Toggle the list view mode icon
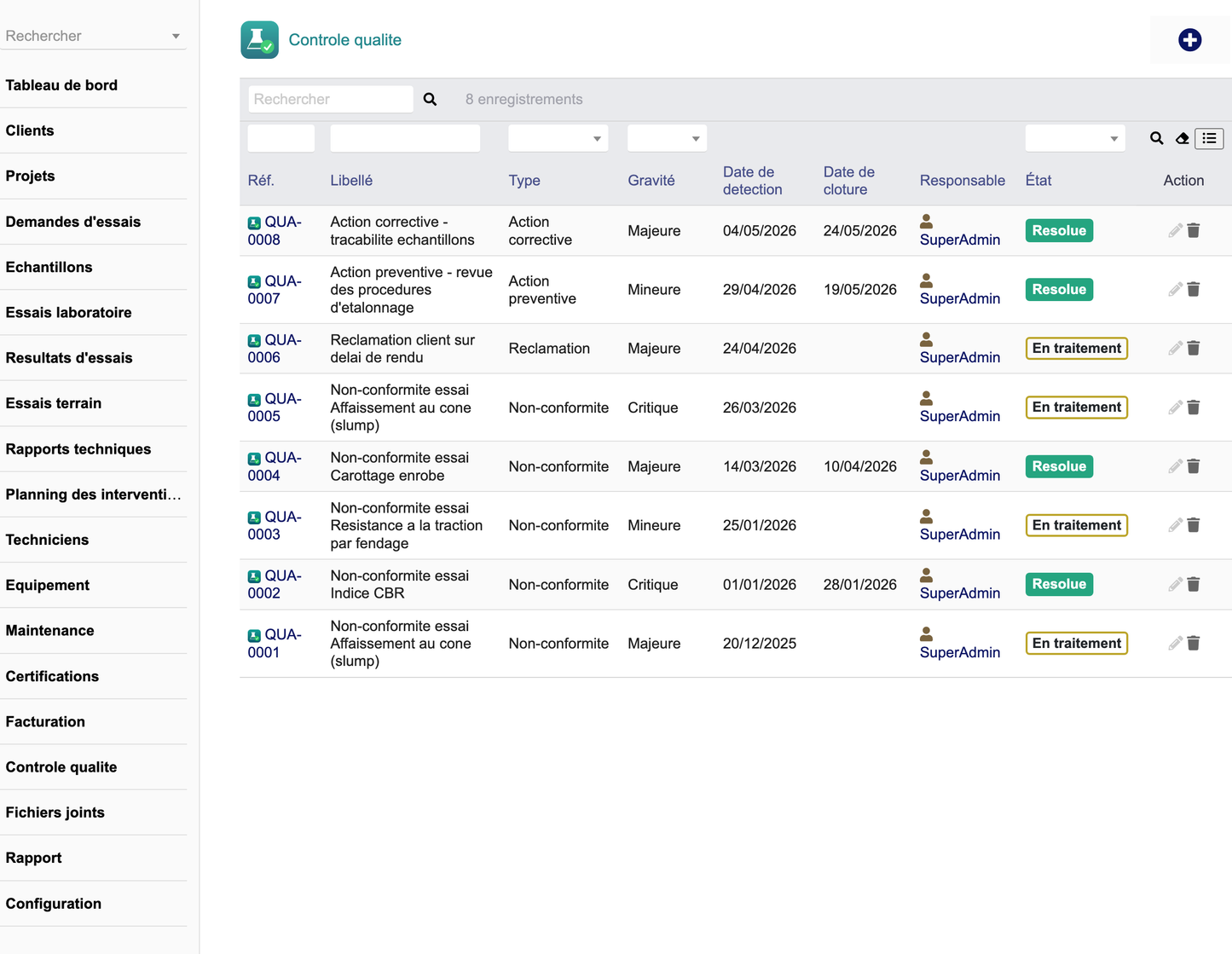Viewport: 1232px width, 954px height. [x=1209, y=138]
